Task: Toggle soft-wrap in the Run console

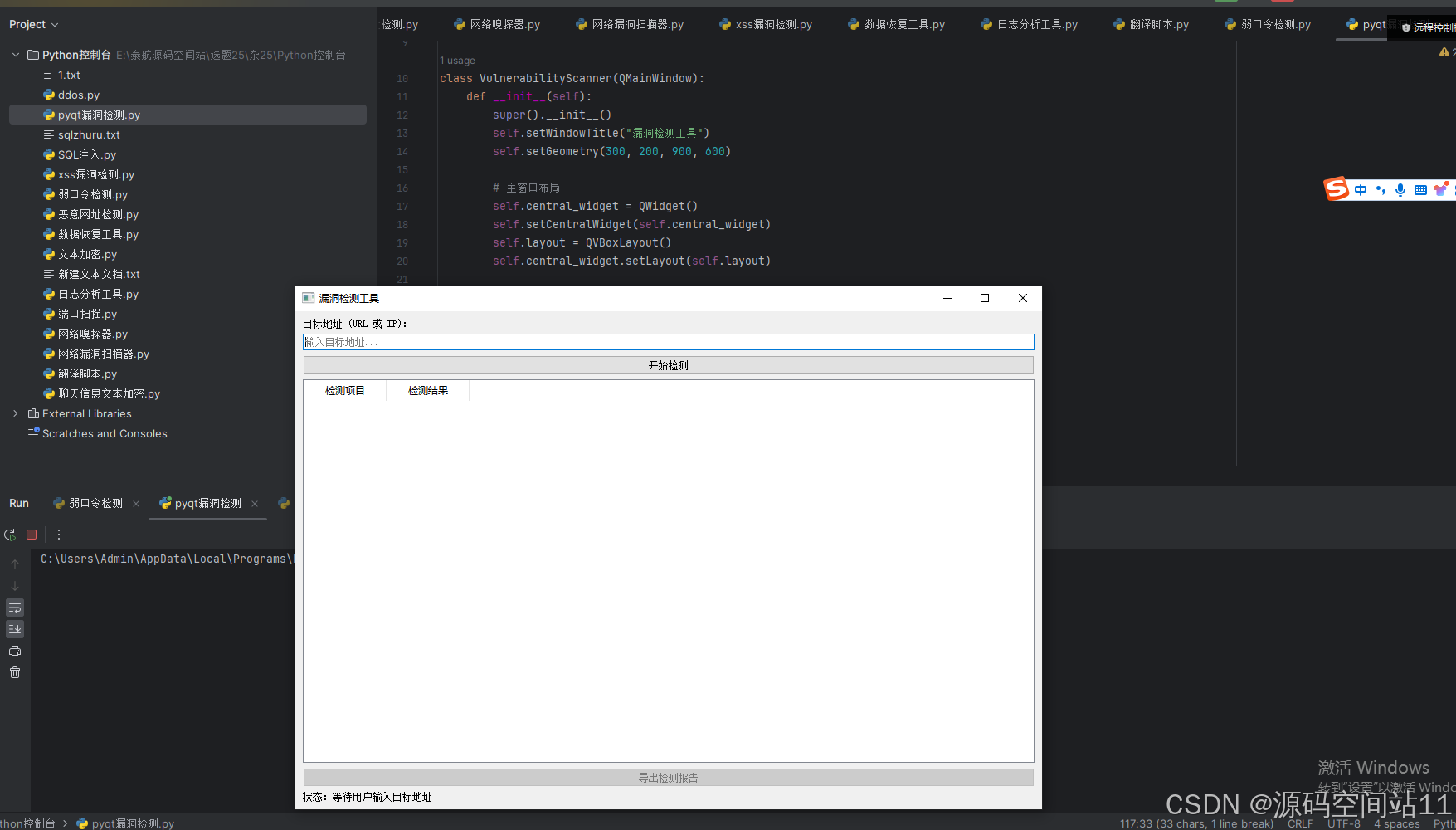Action: click(15, 608)
